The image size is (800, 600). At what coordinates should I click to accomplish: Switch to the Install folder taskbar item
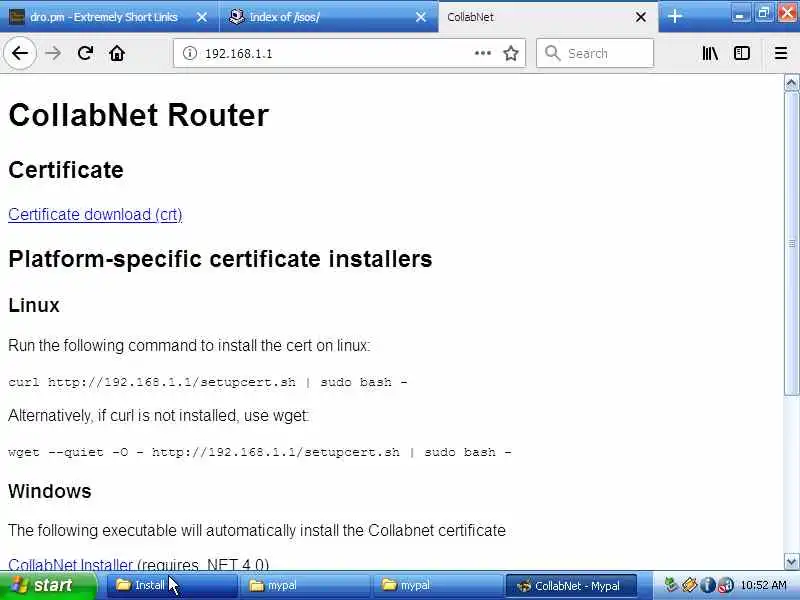point(171,585)
